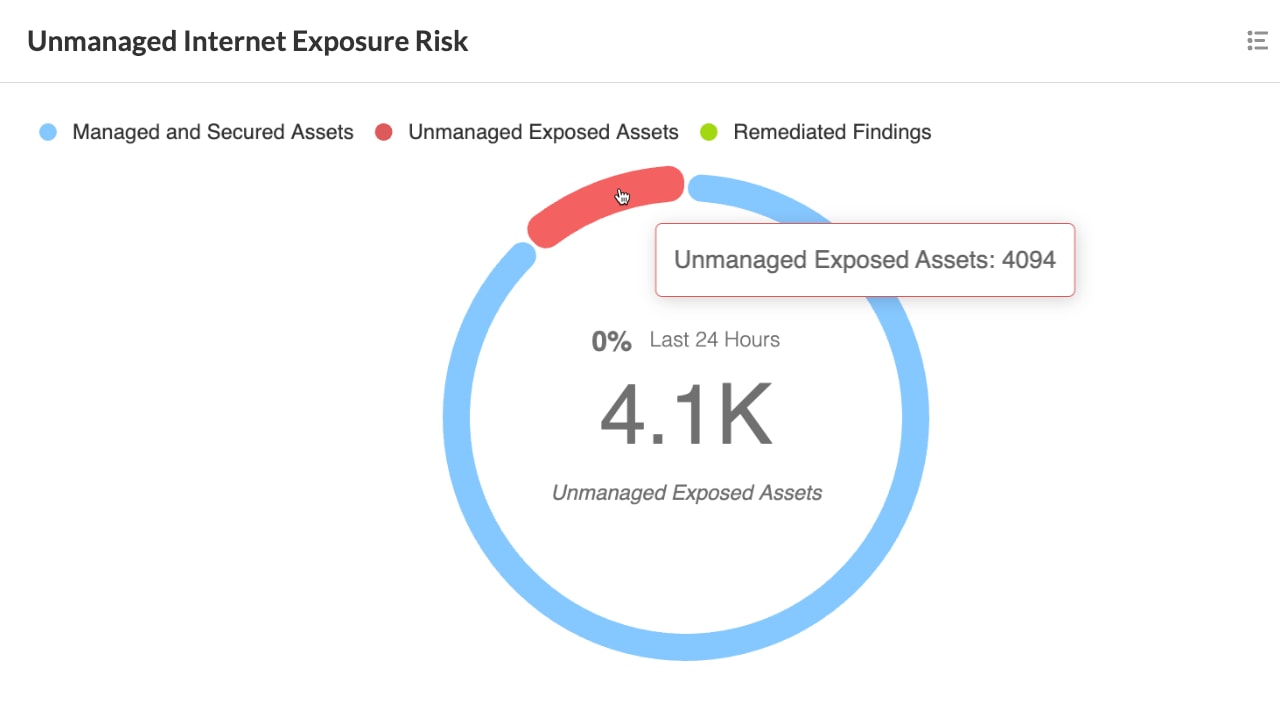The width and height of the screenshot is (1280, 720).
Task: Open the widget list menu icon
Action: (x=1257, y=41)
